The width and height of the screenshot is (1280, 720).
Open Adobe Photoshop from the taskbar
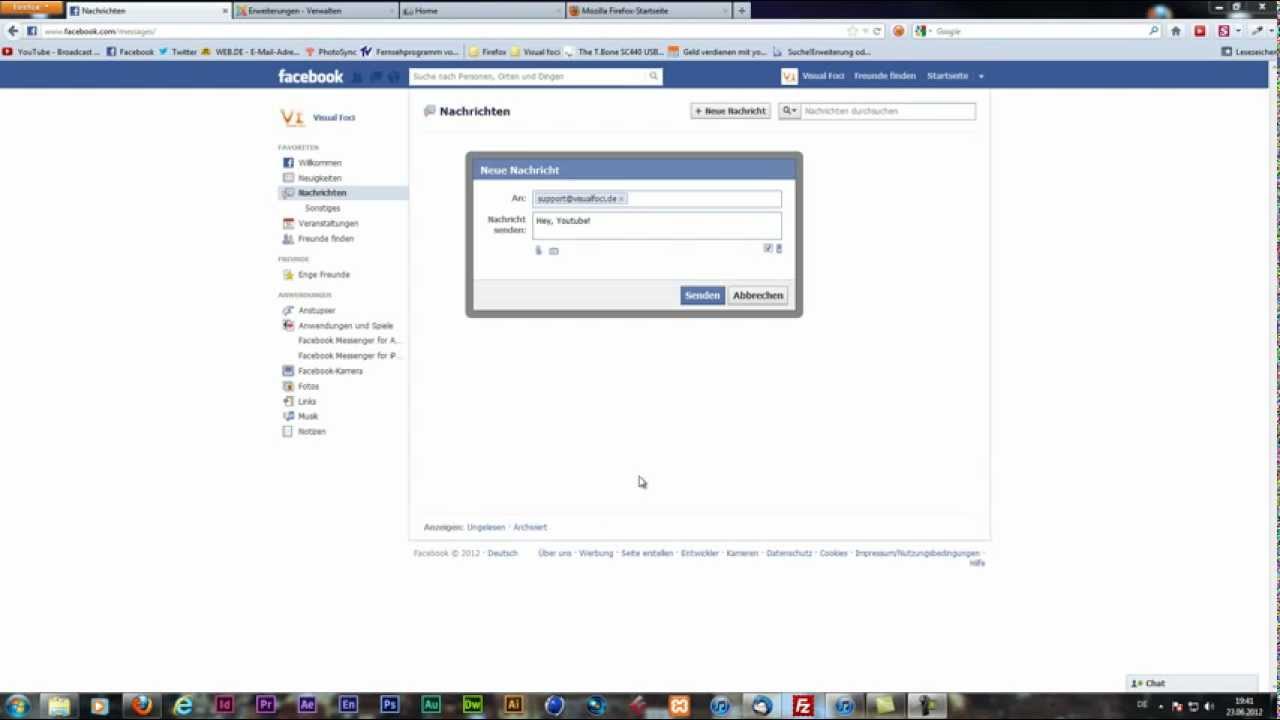click(x=389, y=706)
